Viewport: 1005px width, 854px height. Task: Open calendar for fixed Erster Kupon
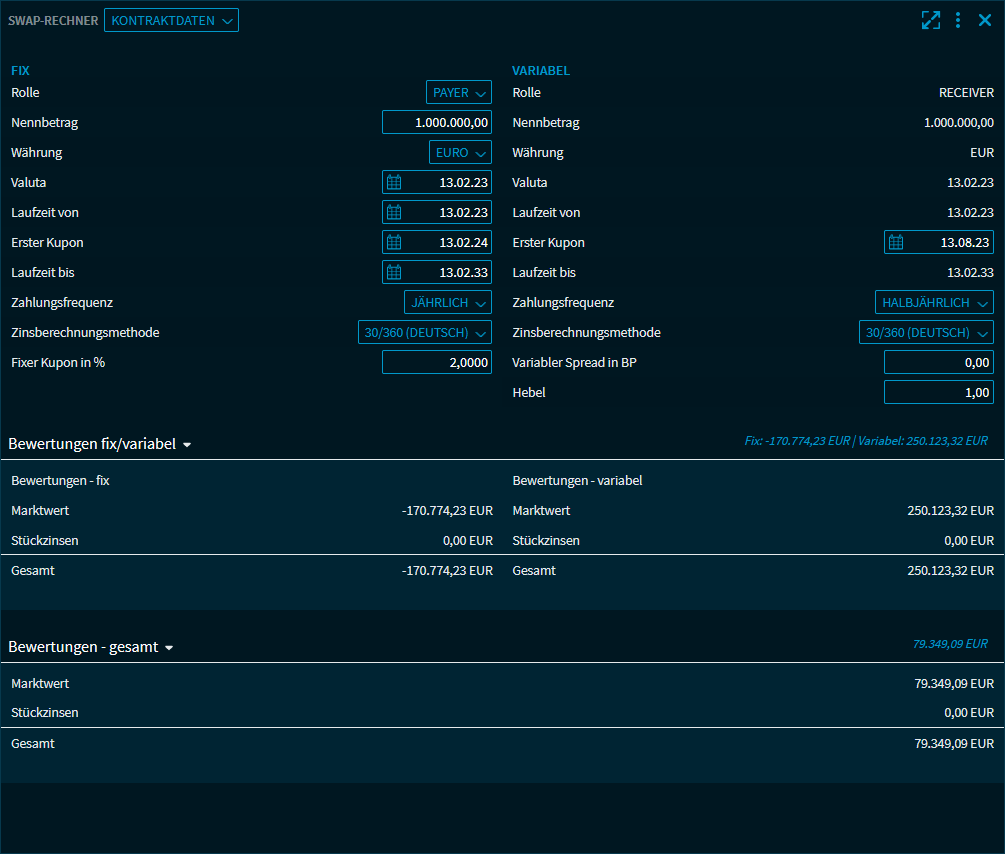click(394, 243)
